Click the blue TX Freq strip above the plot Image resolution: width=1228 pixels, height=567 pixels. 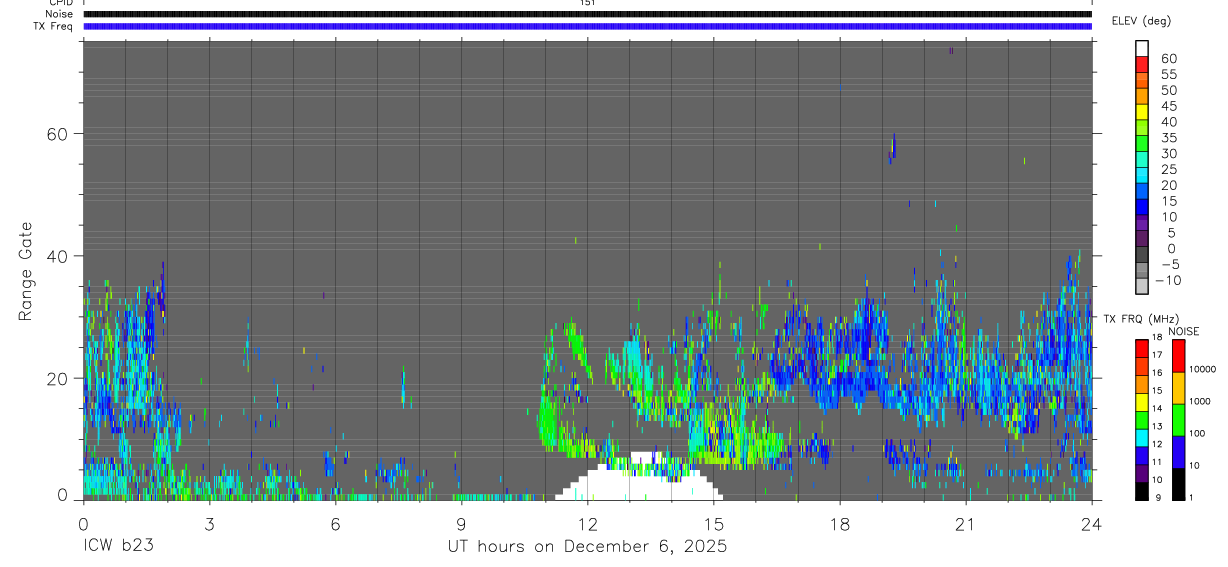587,26
